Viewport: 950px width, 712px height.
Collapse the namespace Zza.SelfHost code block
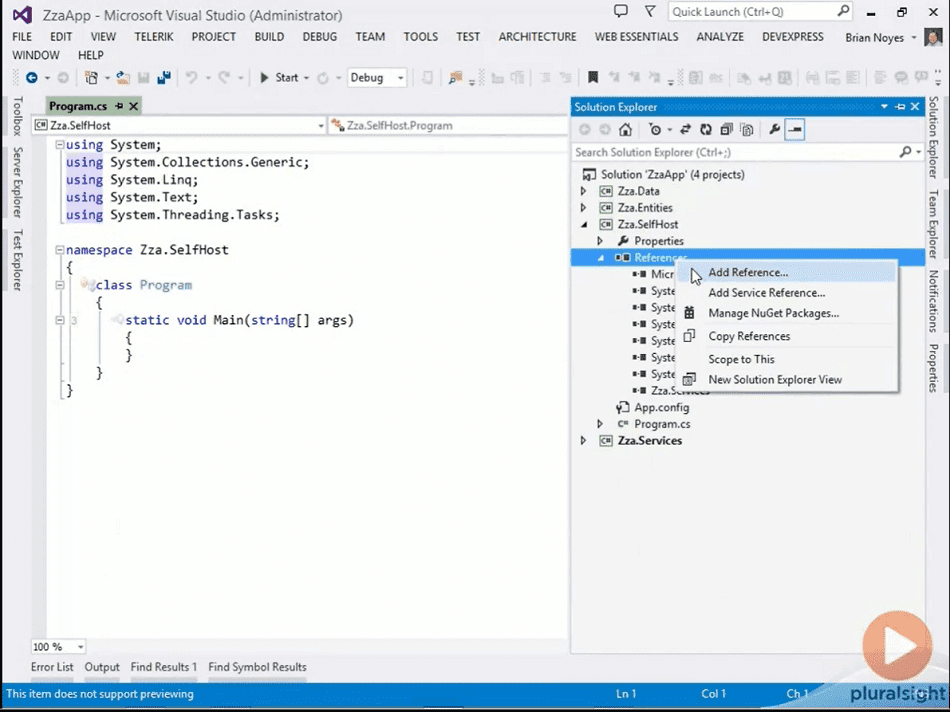point(59,250)
